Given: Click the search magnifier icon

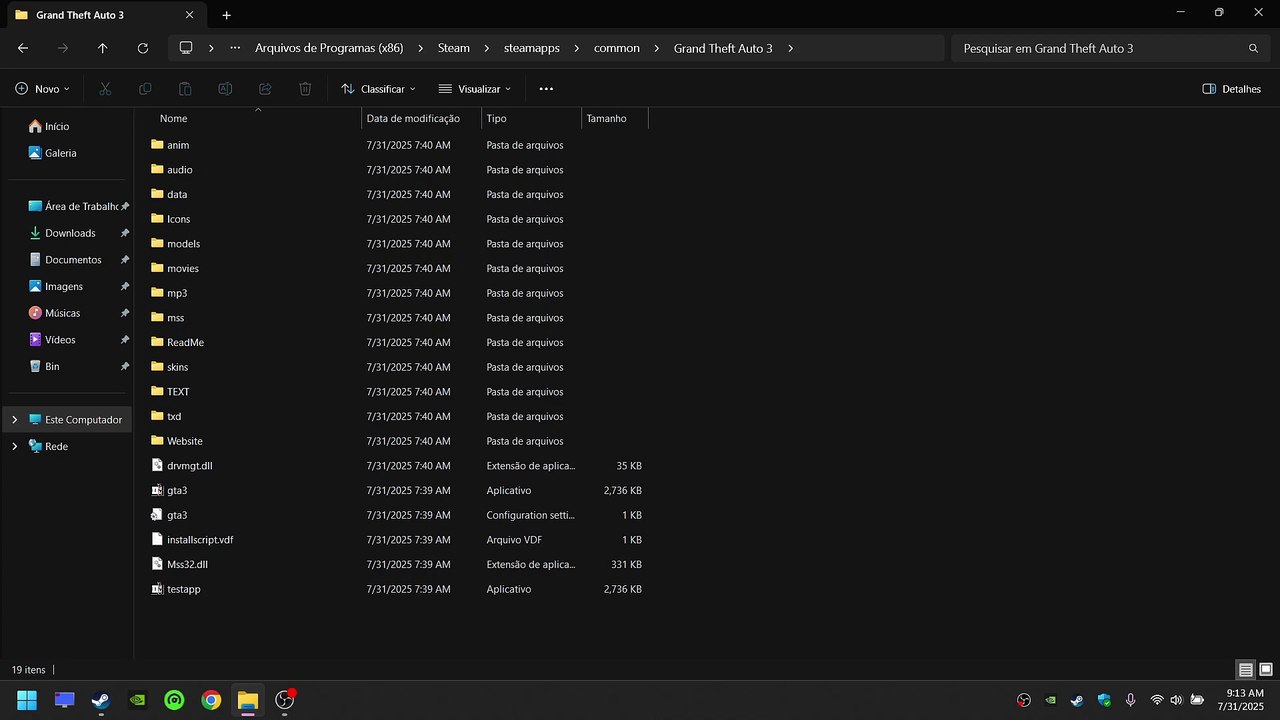Looking at the screenshot, I should [x=1254, y=48].
